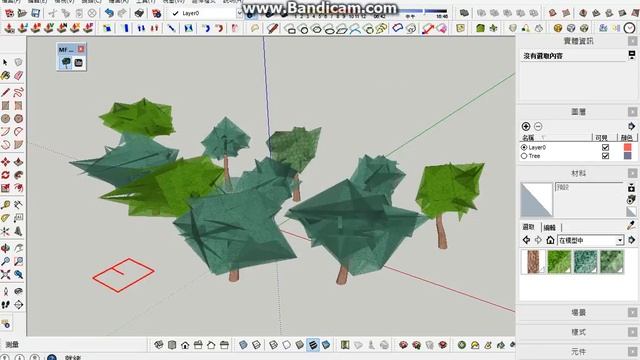Set Layer0 as the active layer

(x=524, y=147)
